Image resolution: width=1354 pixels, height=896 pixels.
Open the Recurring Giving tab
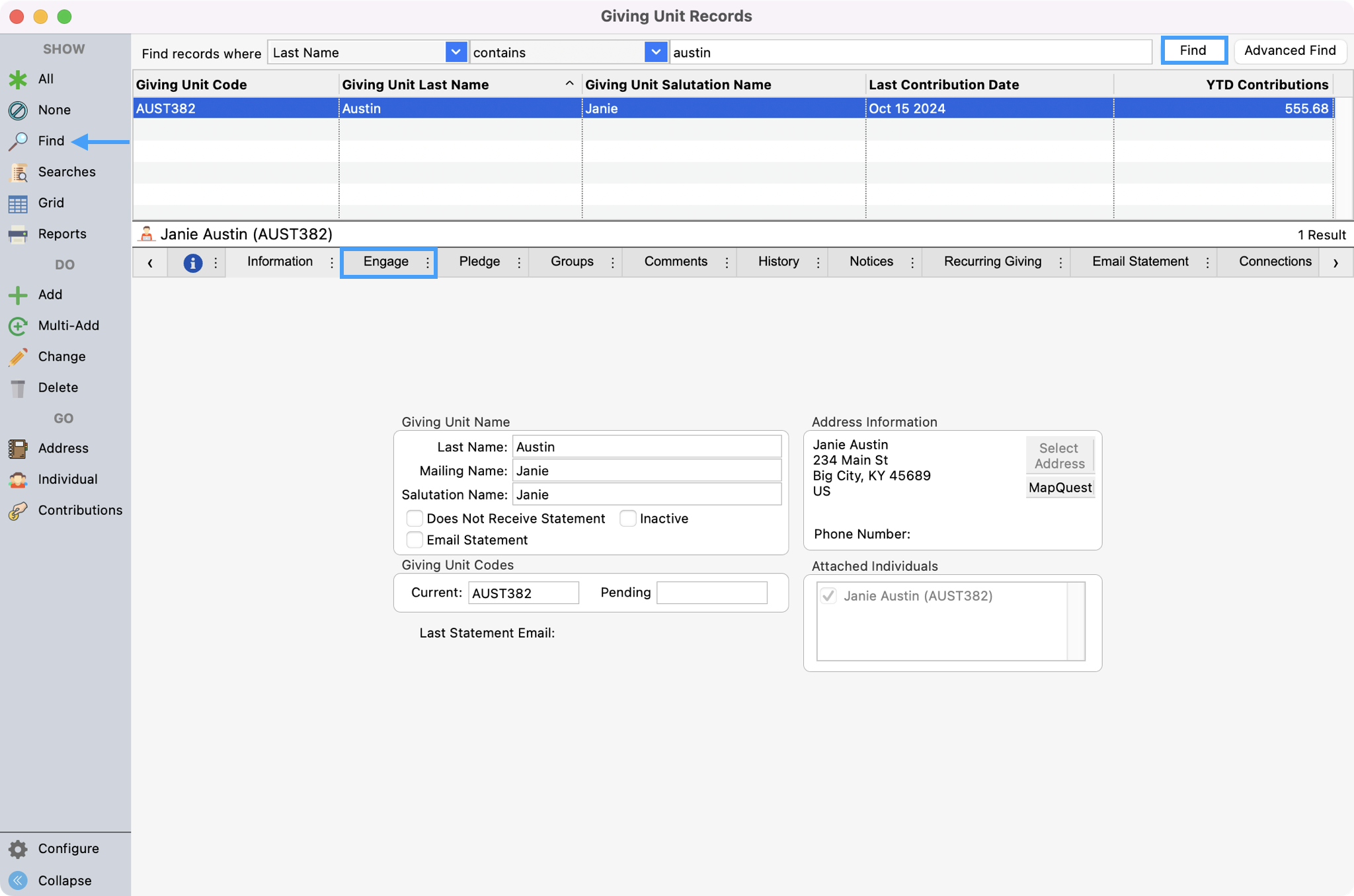(x=992, y=262)
